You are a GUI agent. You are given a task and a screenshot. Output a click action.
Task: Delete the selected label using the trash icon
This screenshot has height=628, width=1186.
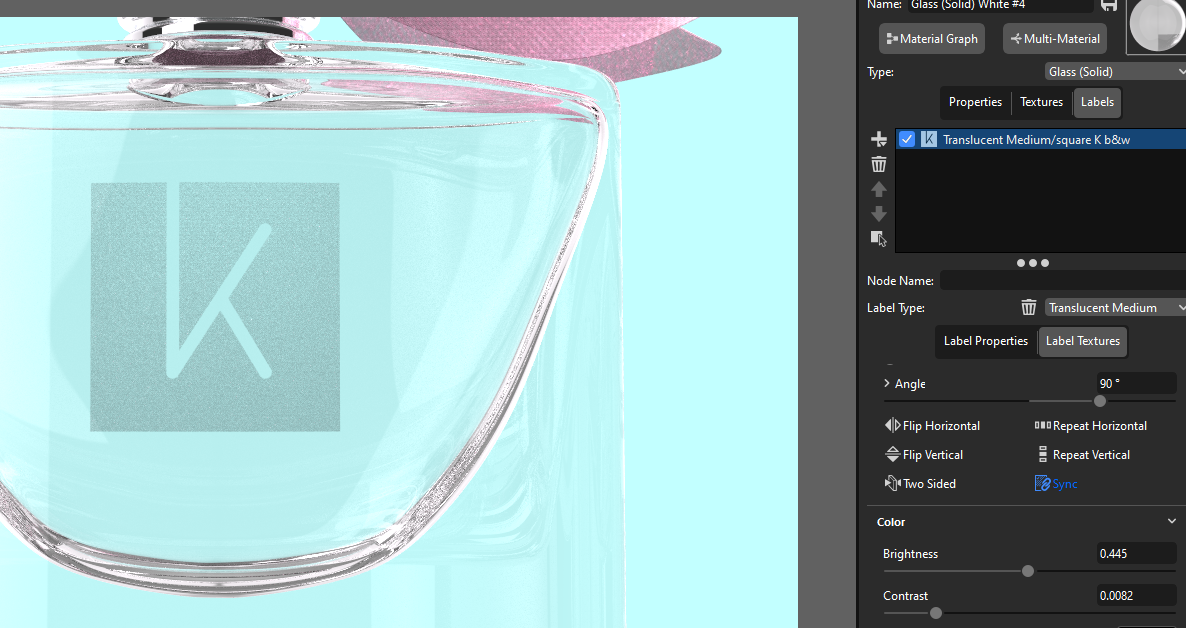click(878, 163)
